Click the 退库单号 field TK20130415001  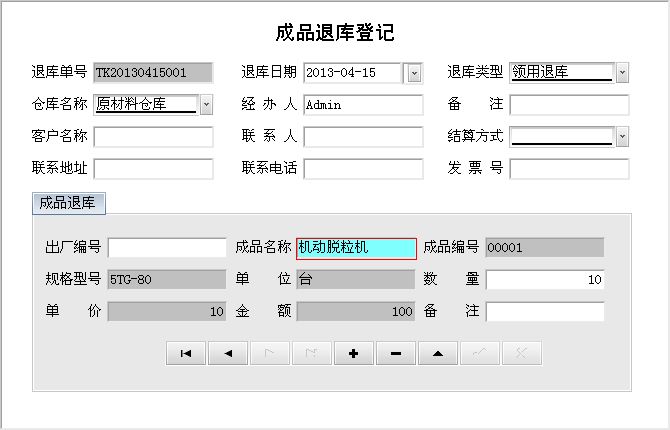(153, 73)
